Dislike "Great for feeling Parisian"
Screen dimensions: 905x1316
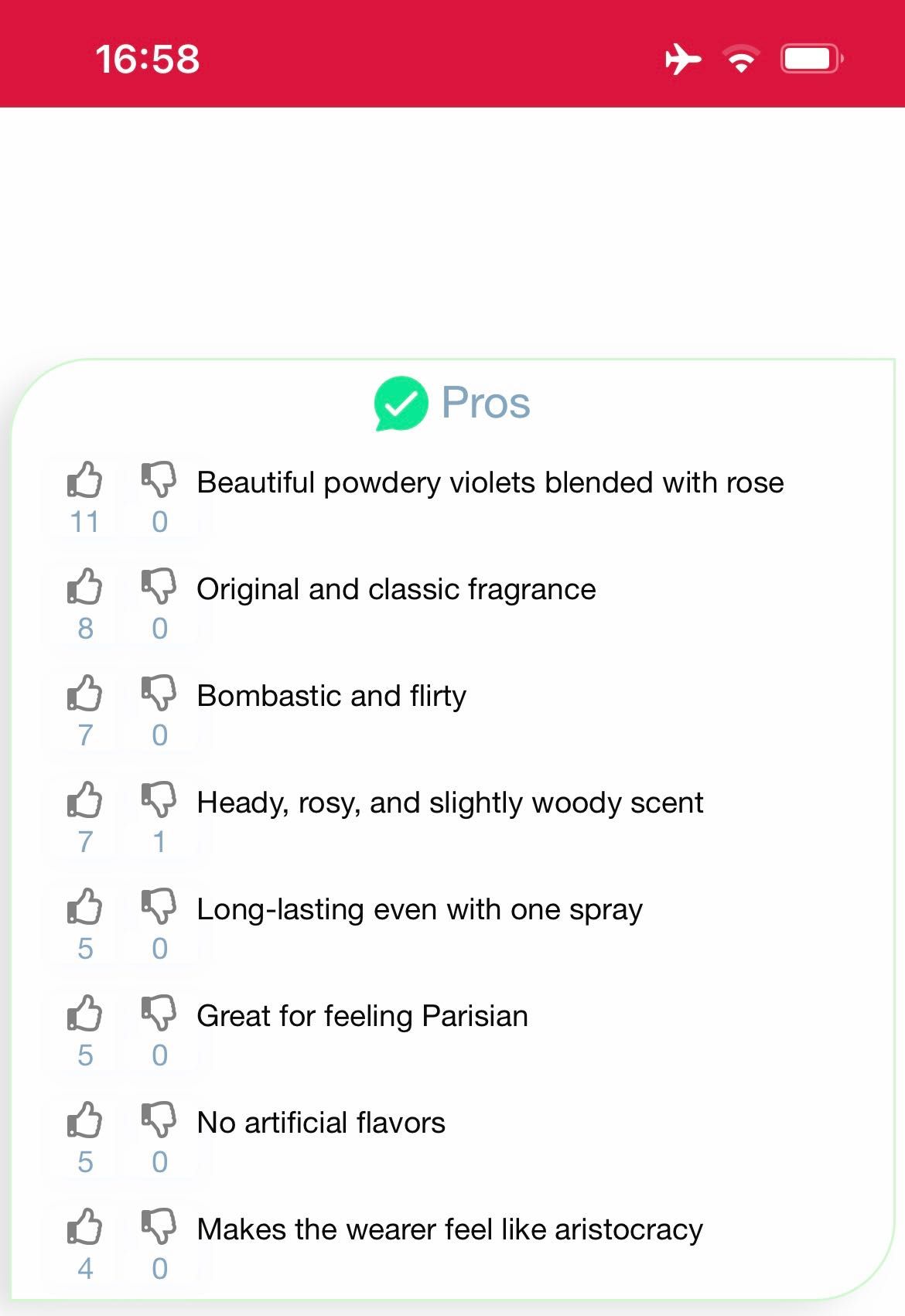[159, 1013]
